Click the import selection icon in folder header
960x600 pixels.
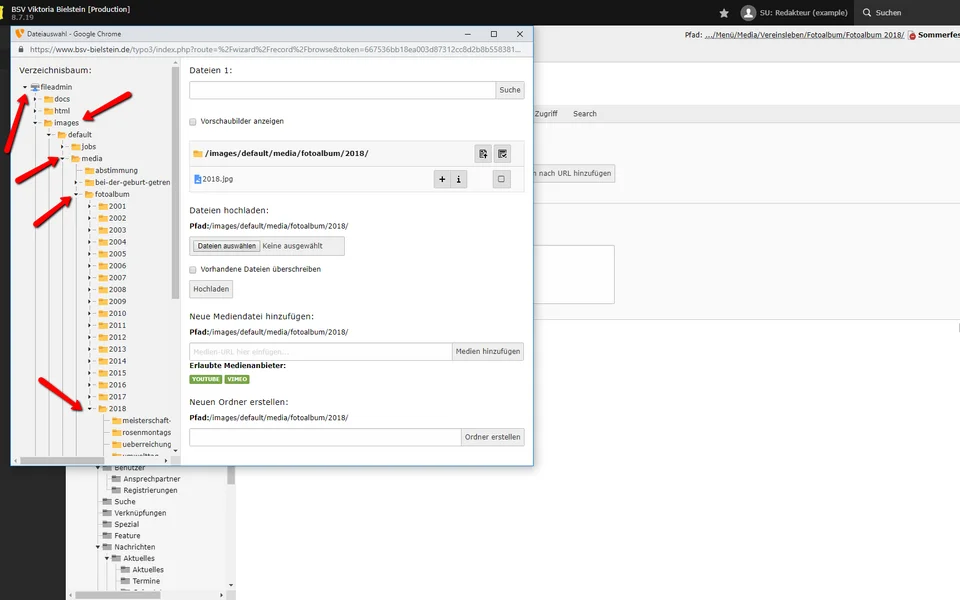pyautogui.click(x=483, y=153)
